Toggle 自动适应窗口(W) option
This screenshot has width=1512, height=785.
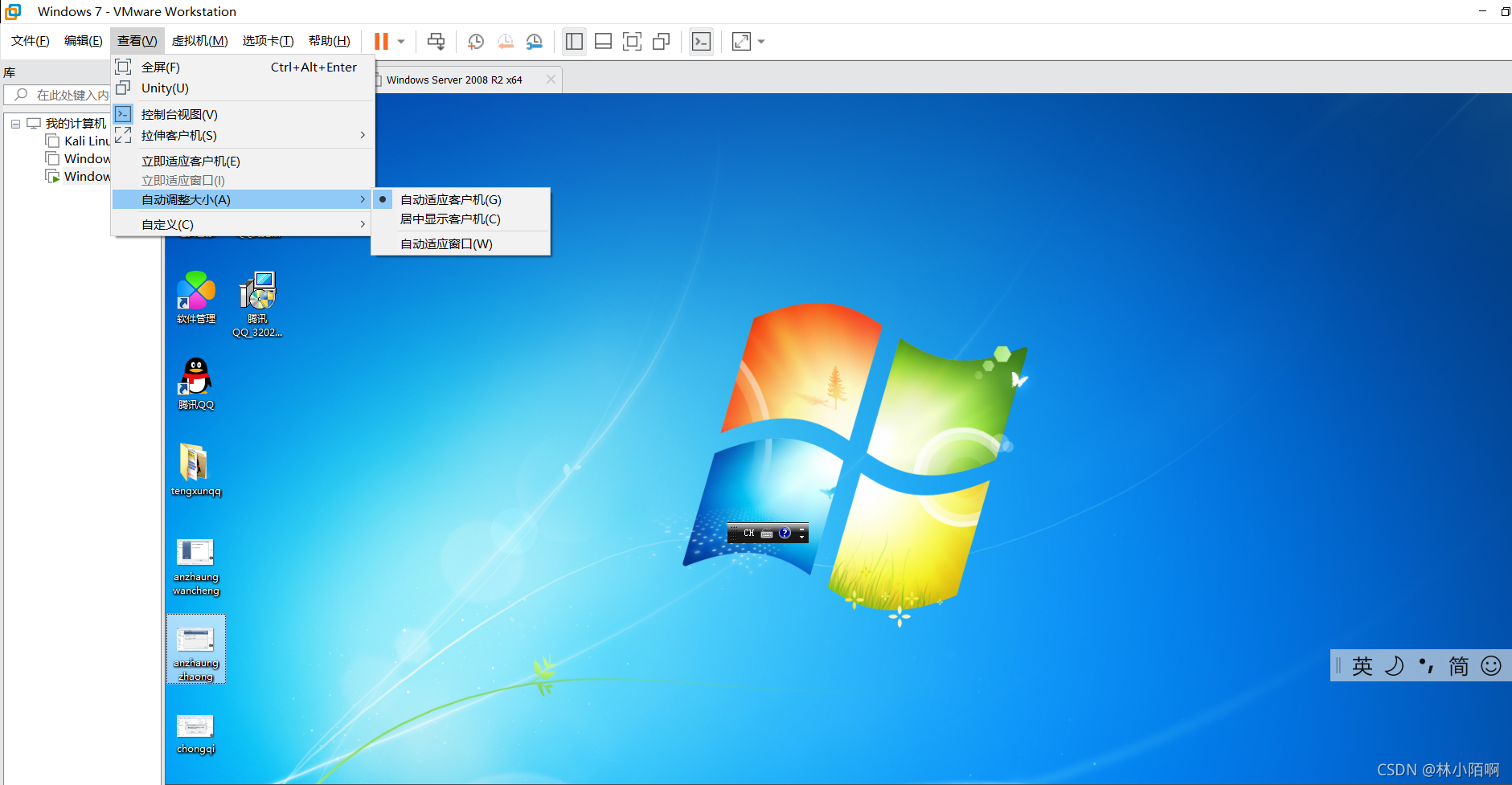[x=461, y=244]
